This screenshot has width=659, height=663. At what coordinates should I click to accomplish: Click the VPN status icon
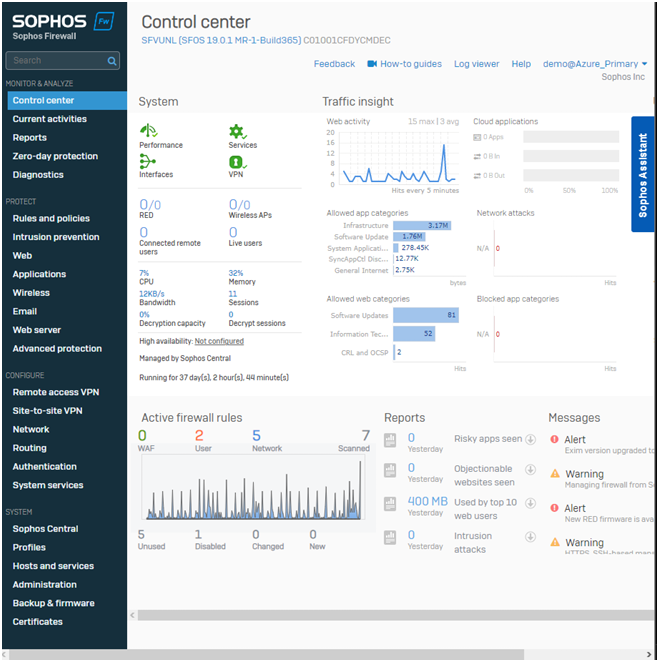pos(238,162)
